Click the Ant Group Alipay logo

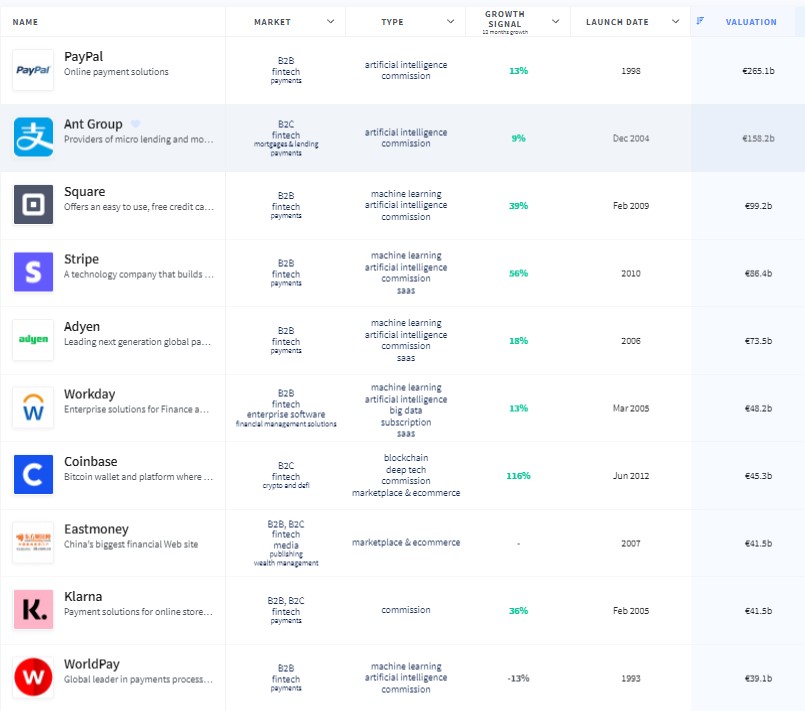[33, 137]
